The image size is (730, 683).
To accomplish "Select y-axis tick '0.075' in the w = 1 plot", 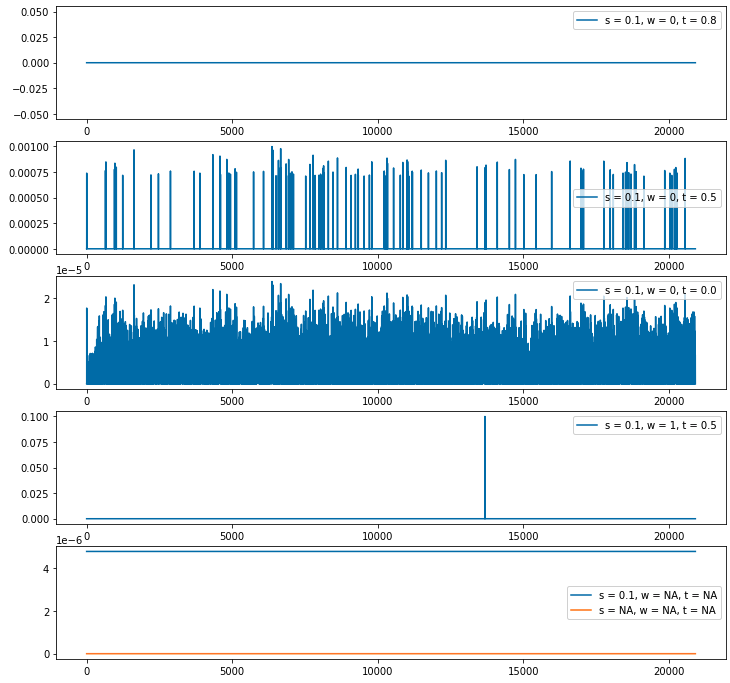I will [x=35, y=443].
